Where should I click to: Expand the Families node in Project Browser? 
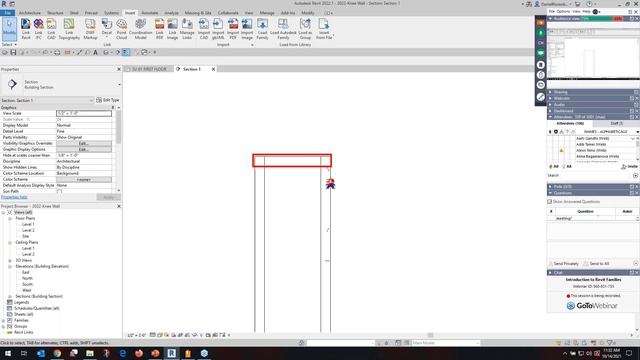click(x=4, y=320)
